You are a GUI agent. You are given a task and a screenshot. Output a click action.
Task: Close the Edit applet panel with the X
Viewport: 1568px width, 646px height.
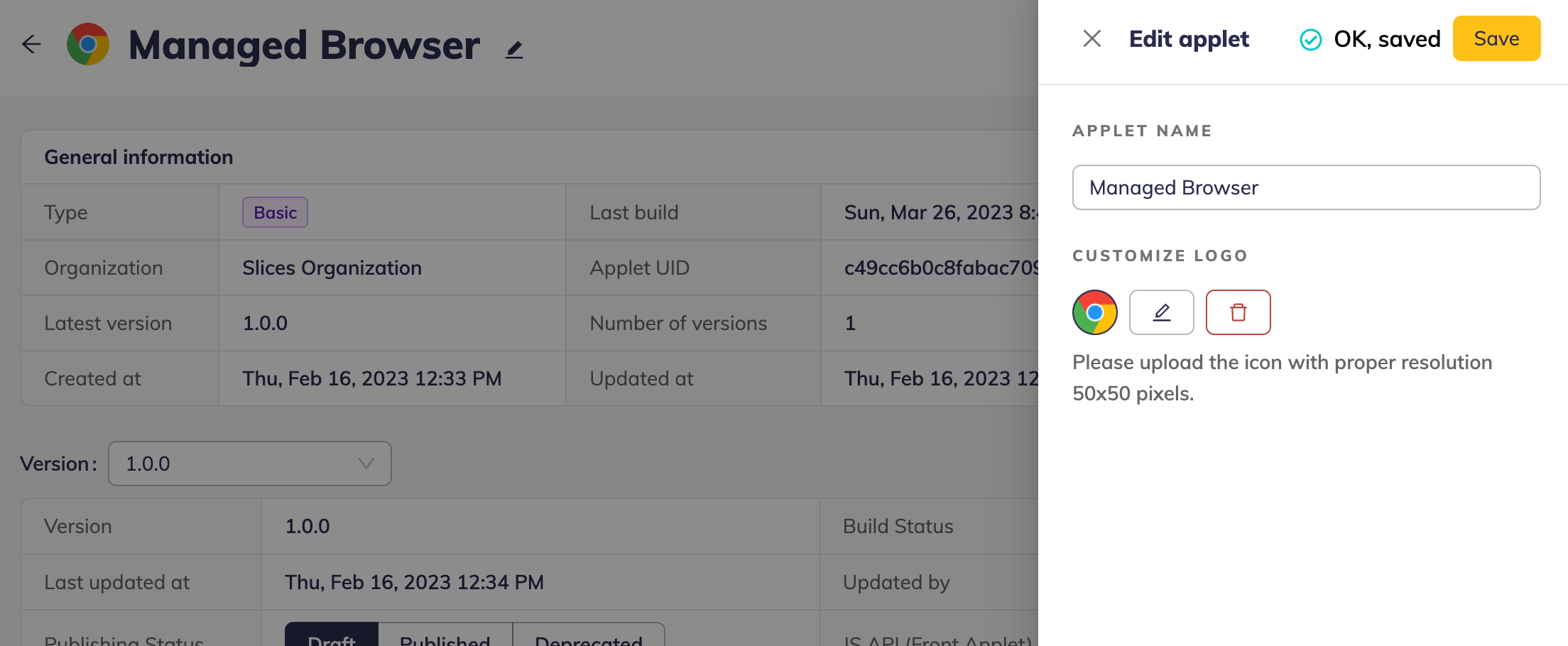(1092, 38)
